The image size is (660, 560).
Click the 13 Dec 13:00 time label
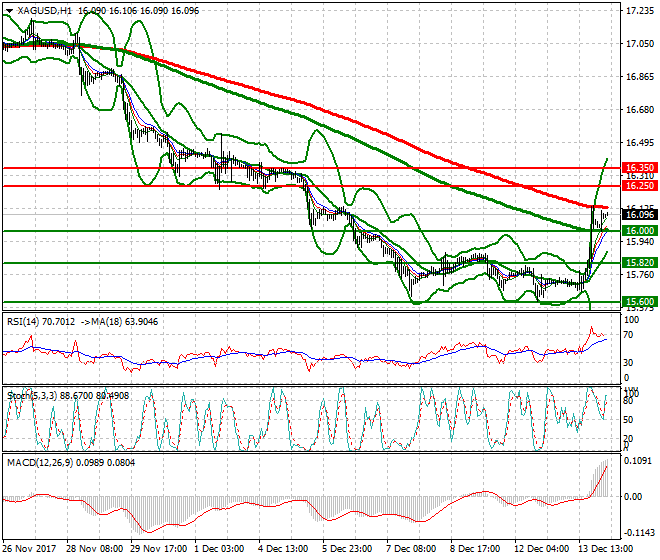coord(605,549)
